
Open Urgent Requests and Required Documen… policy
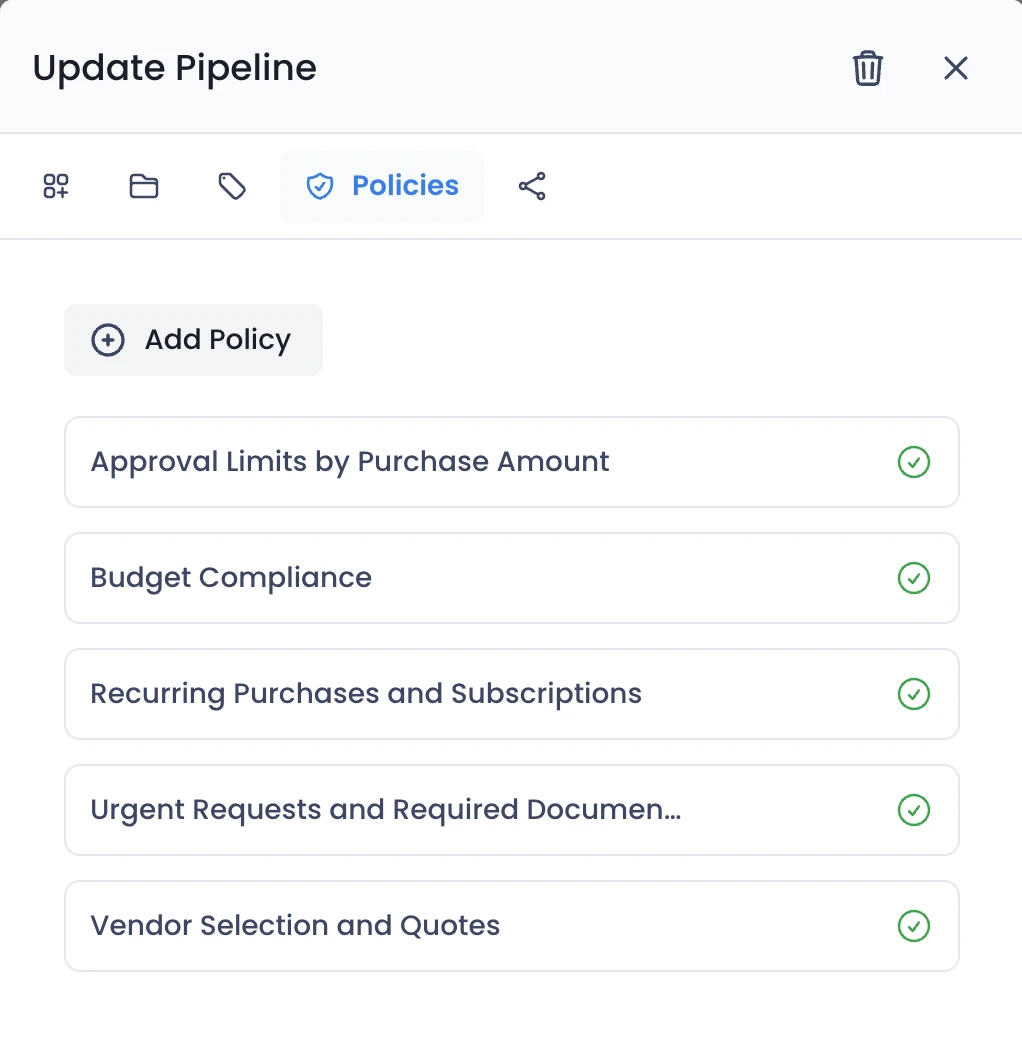pyautogui.click(x=511, y=810)
